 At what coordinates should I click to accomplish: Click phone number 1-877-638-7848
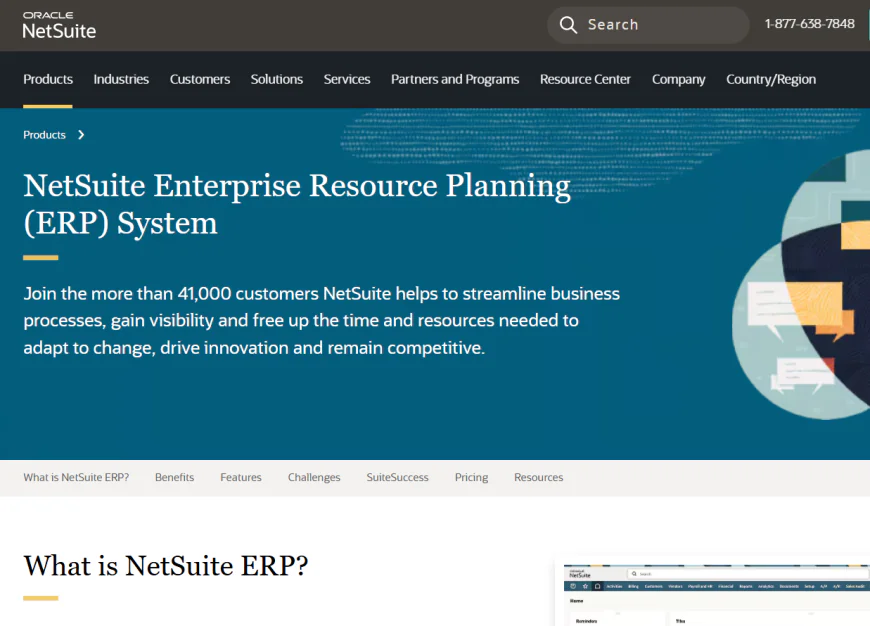[809, 24]
